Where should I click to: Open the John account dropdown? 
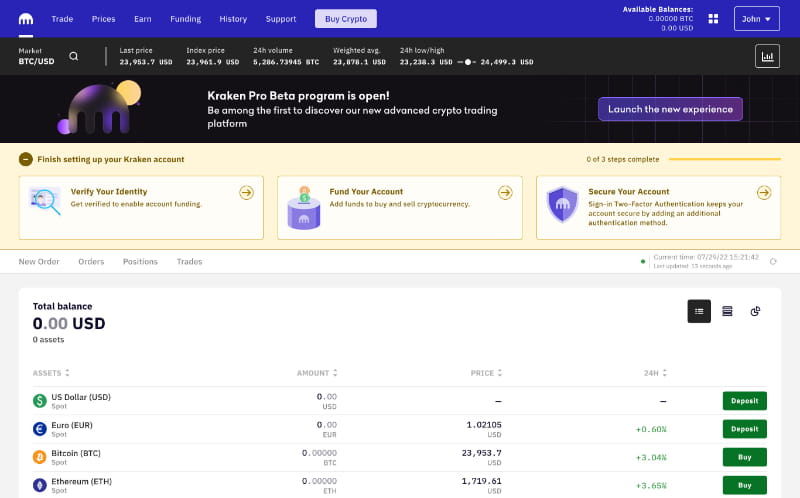click(756, 19)
